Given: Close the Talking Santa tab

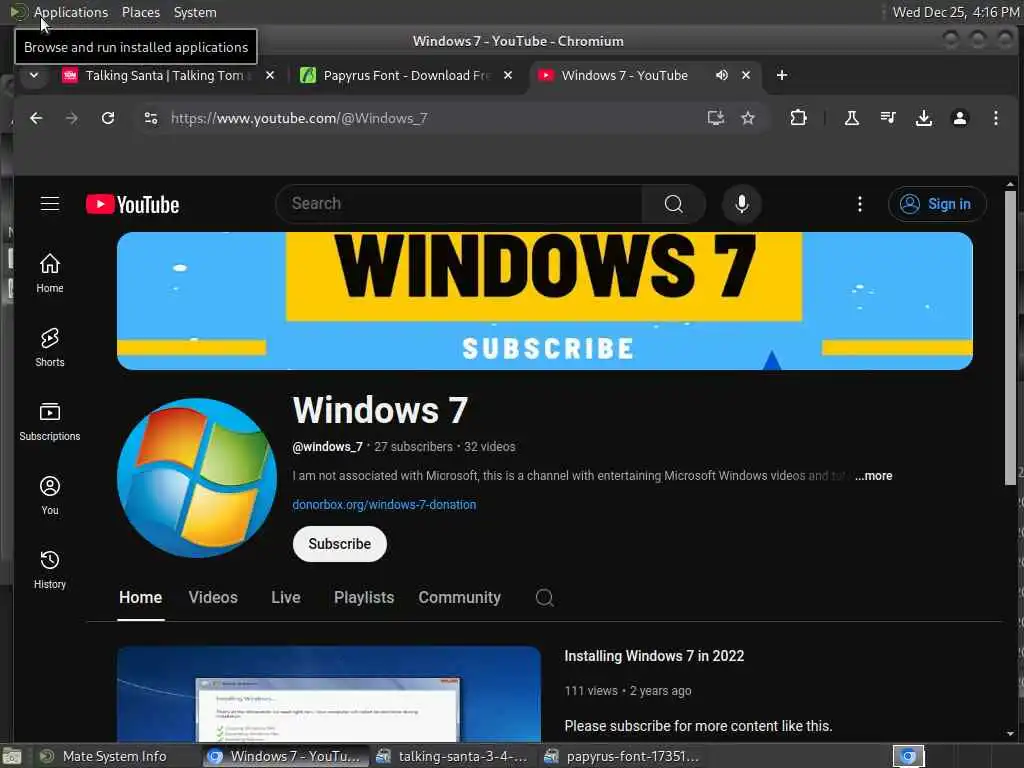Looking at the screenshot, I should tap(270, 75).
